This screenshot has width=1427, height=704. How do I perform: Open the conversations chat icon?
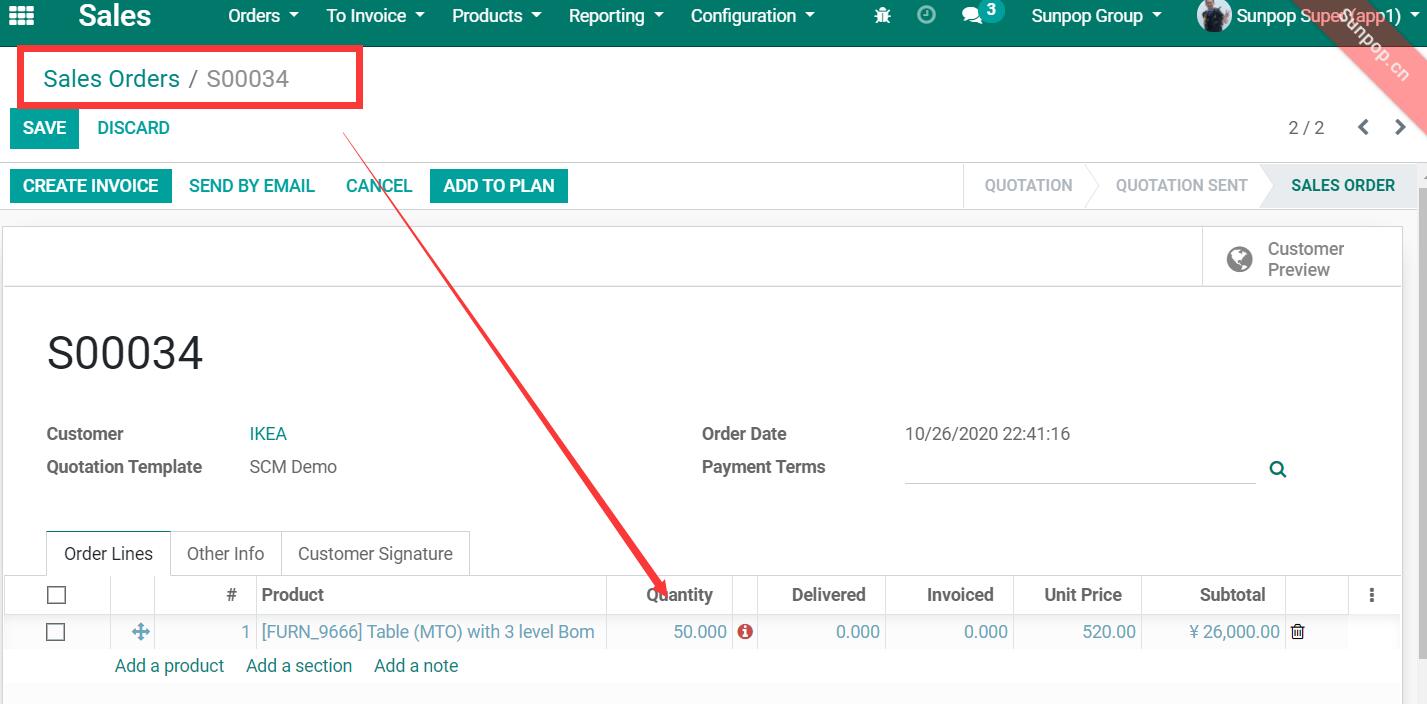972,16
